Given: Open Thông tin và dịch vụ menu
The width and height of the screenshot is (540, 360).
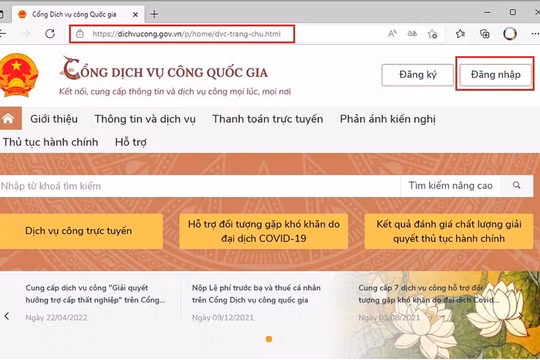Looking at the screenshot, I should click(x=145, y=119).
